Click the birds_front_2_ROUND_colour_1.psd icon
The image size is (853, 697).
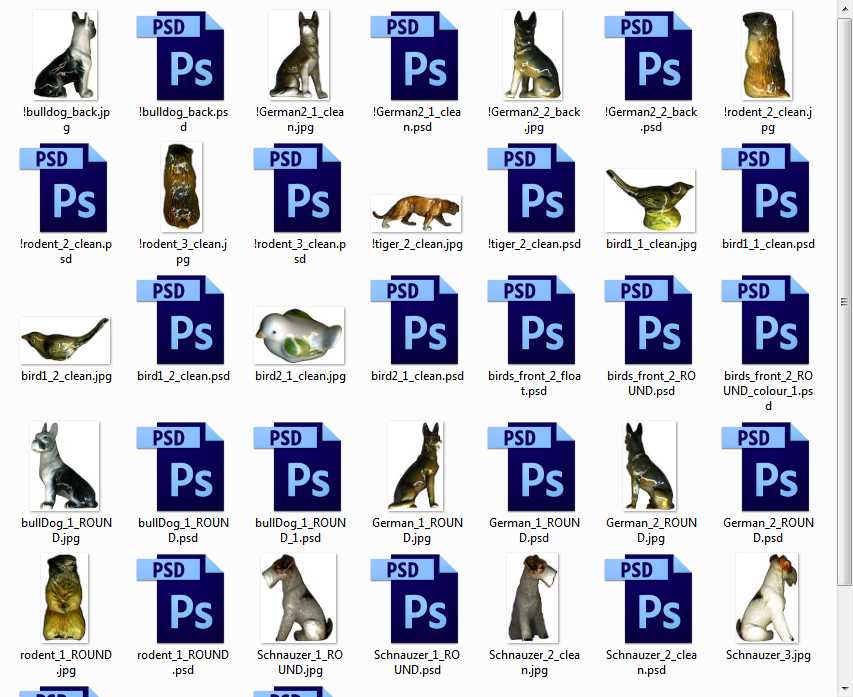pyautogui.click(x=765, y=320)
